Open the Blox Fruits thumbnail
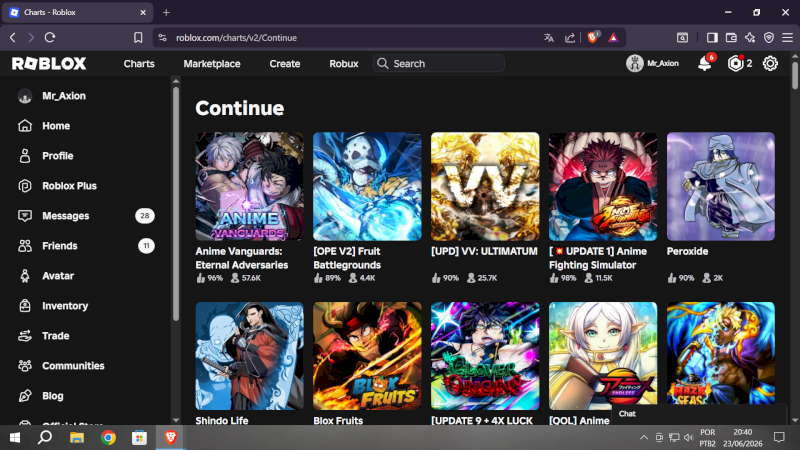 coord(367,356)
